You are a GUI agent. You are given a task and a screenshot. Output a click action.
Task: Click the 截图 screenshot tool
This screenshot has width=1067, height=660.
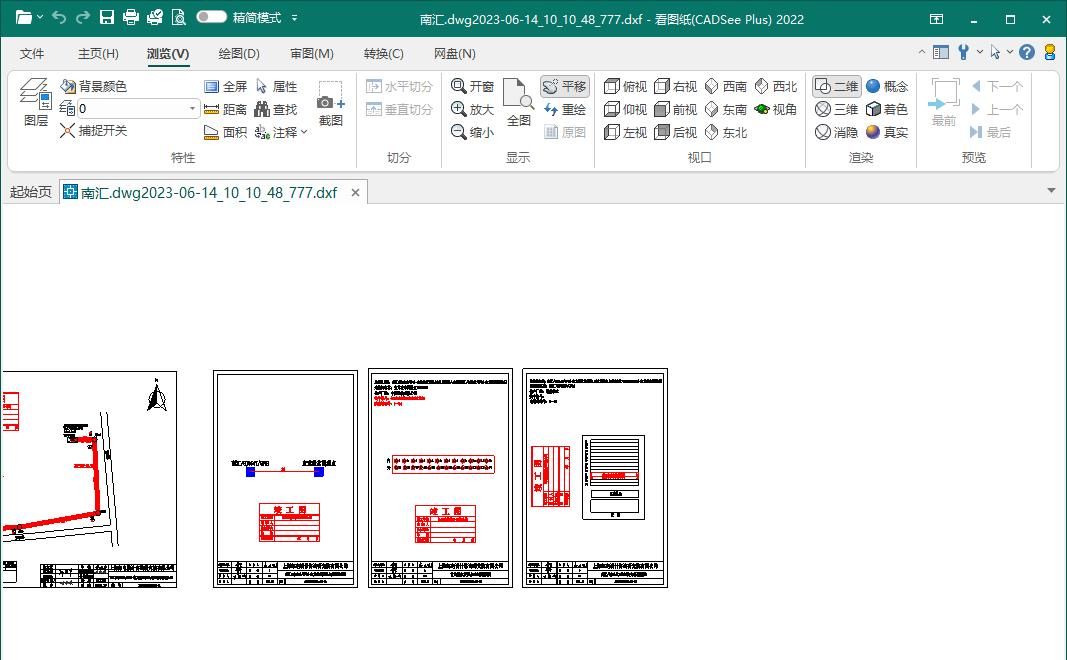(331, 104)
